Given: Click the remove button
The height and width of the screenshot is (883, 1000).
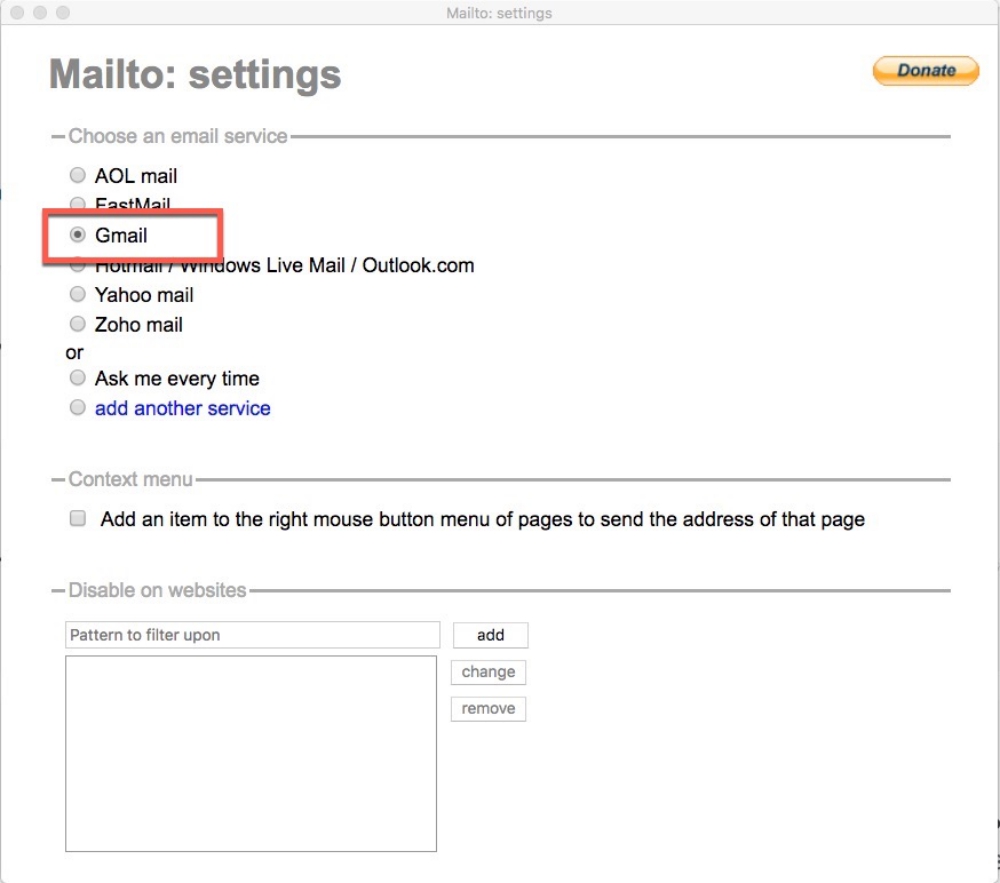Looking at the screenshot, I should click(x=488, y=709).
